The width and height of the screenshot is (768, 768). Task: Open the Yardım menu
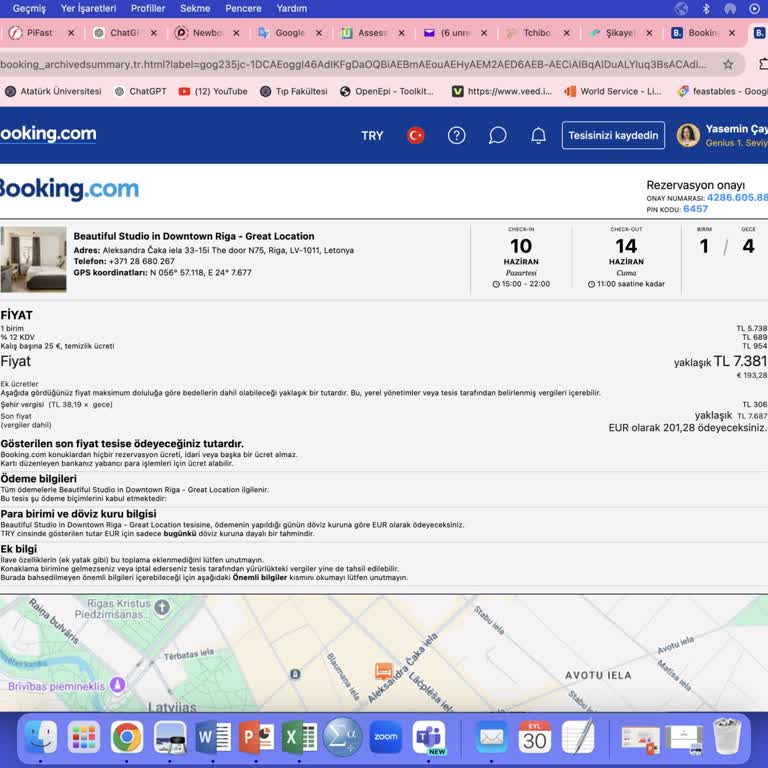point(292,8)
